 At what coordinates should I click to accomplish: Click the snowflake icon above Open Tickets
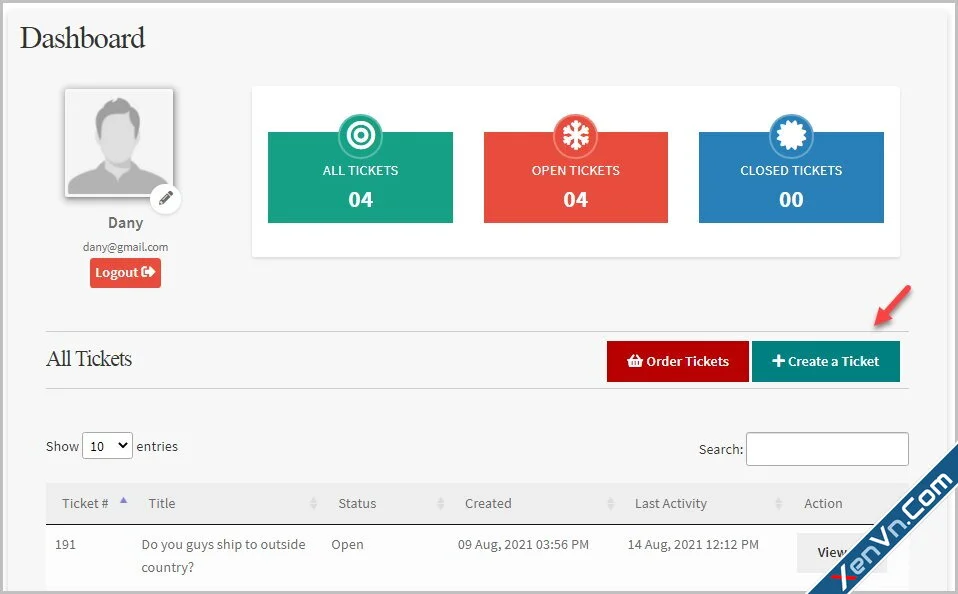pos(575,134)
